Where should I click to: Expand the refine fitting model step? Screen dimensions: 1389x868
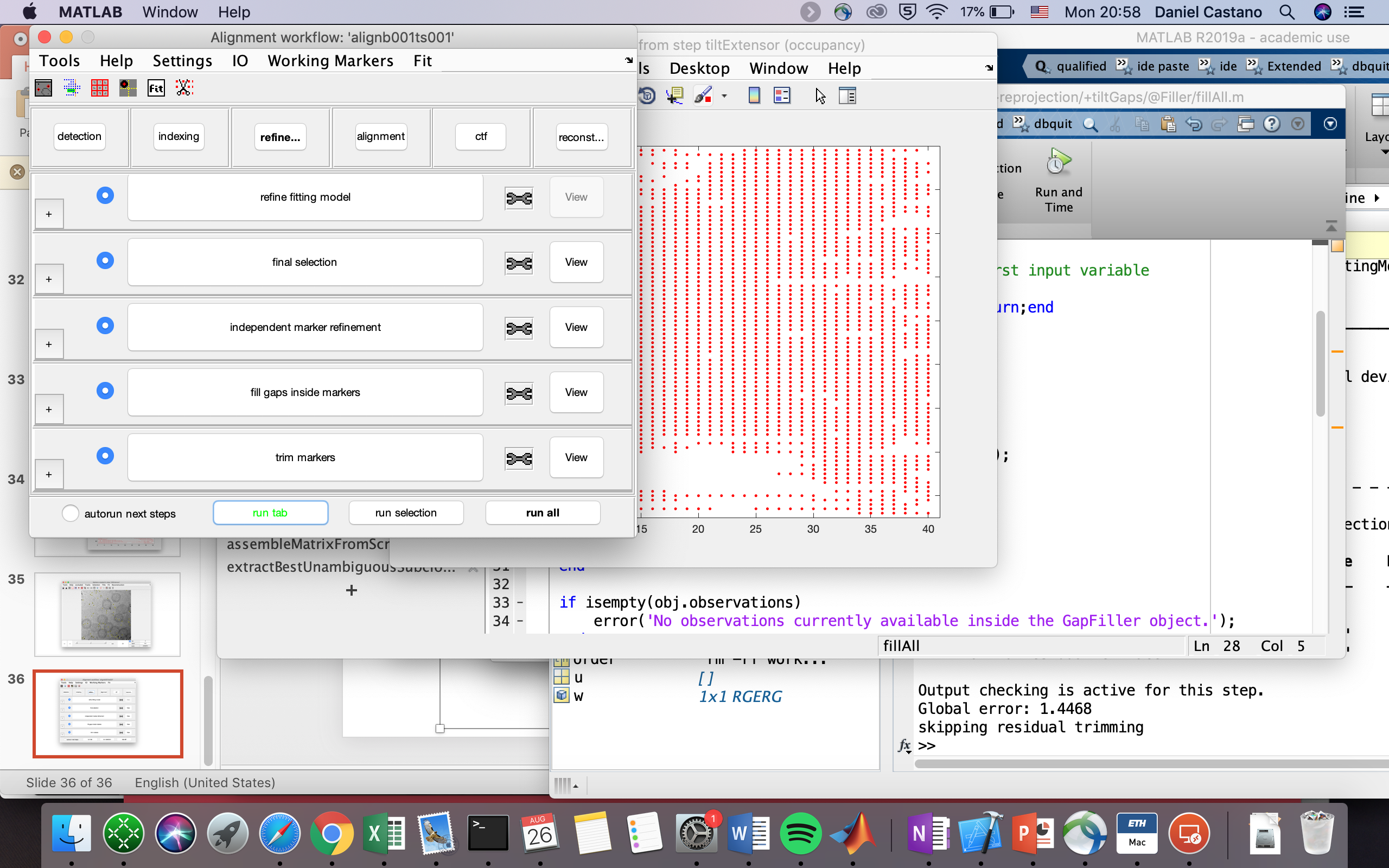pos(49,214)
